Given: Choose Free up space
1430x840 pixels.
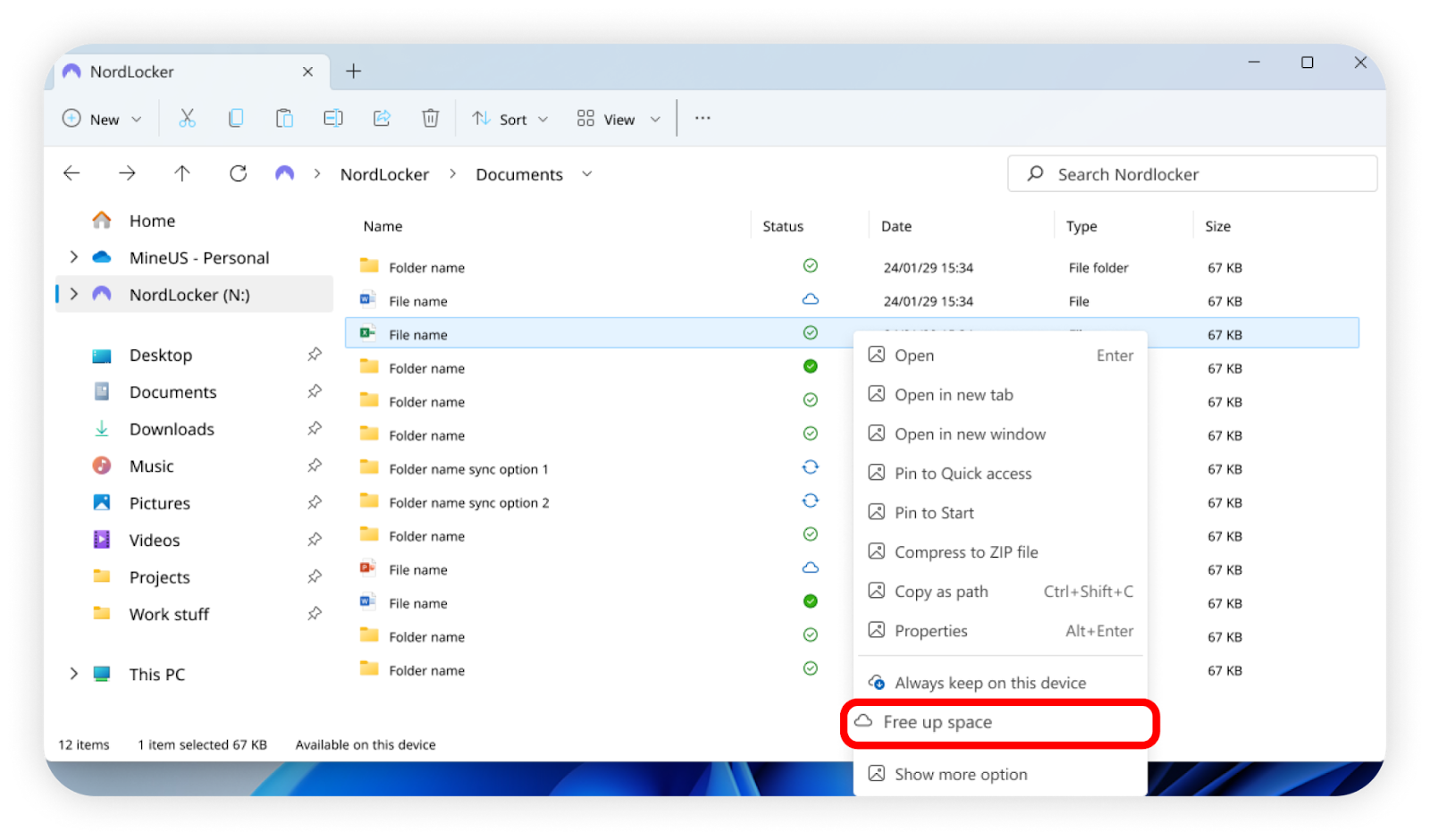Looking at the screenshot, I should [1000, 722].
